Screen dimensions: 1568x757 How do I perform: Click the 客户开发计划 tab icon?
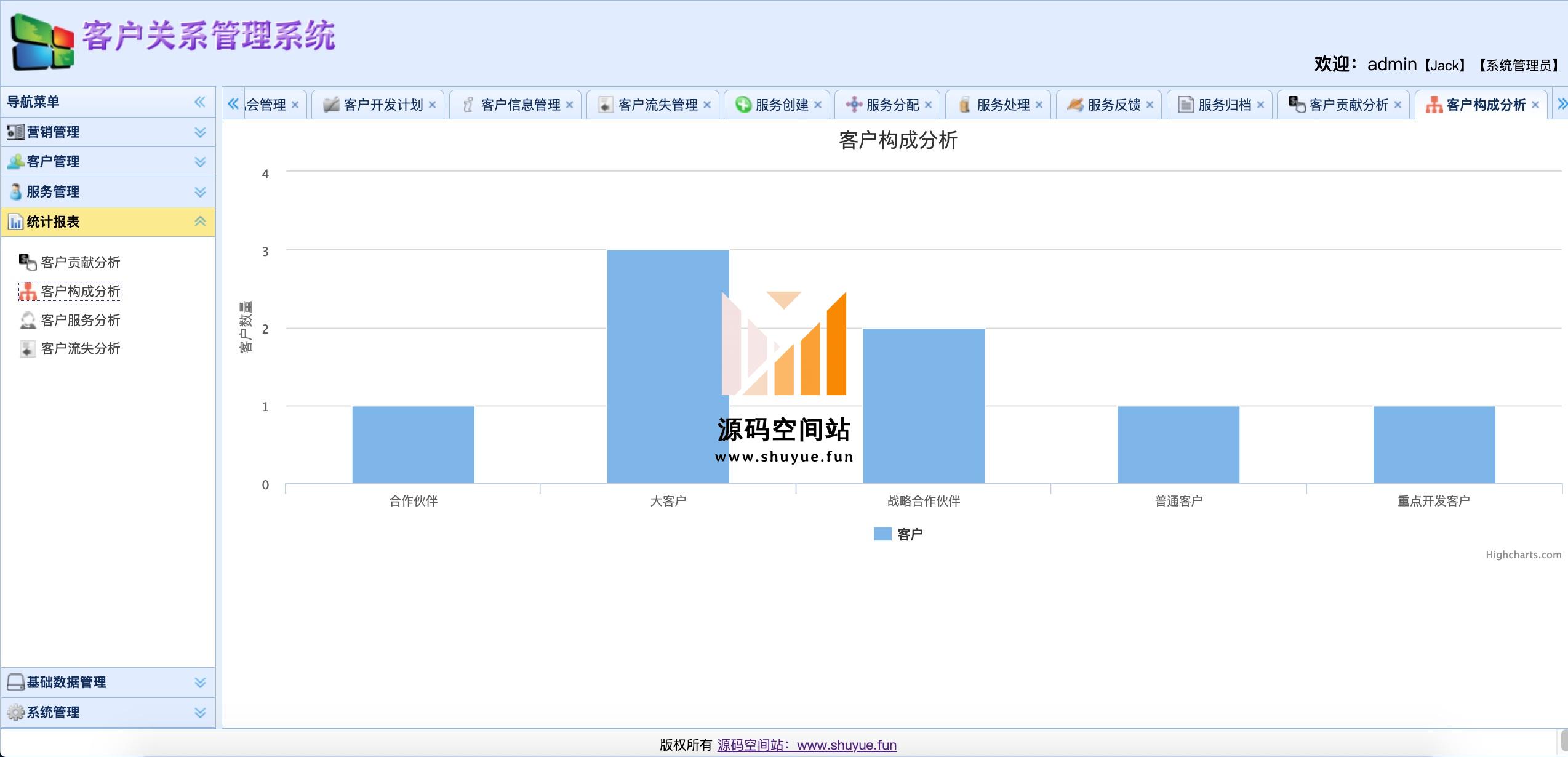coord(331,105)
